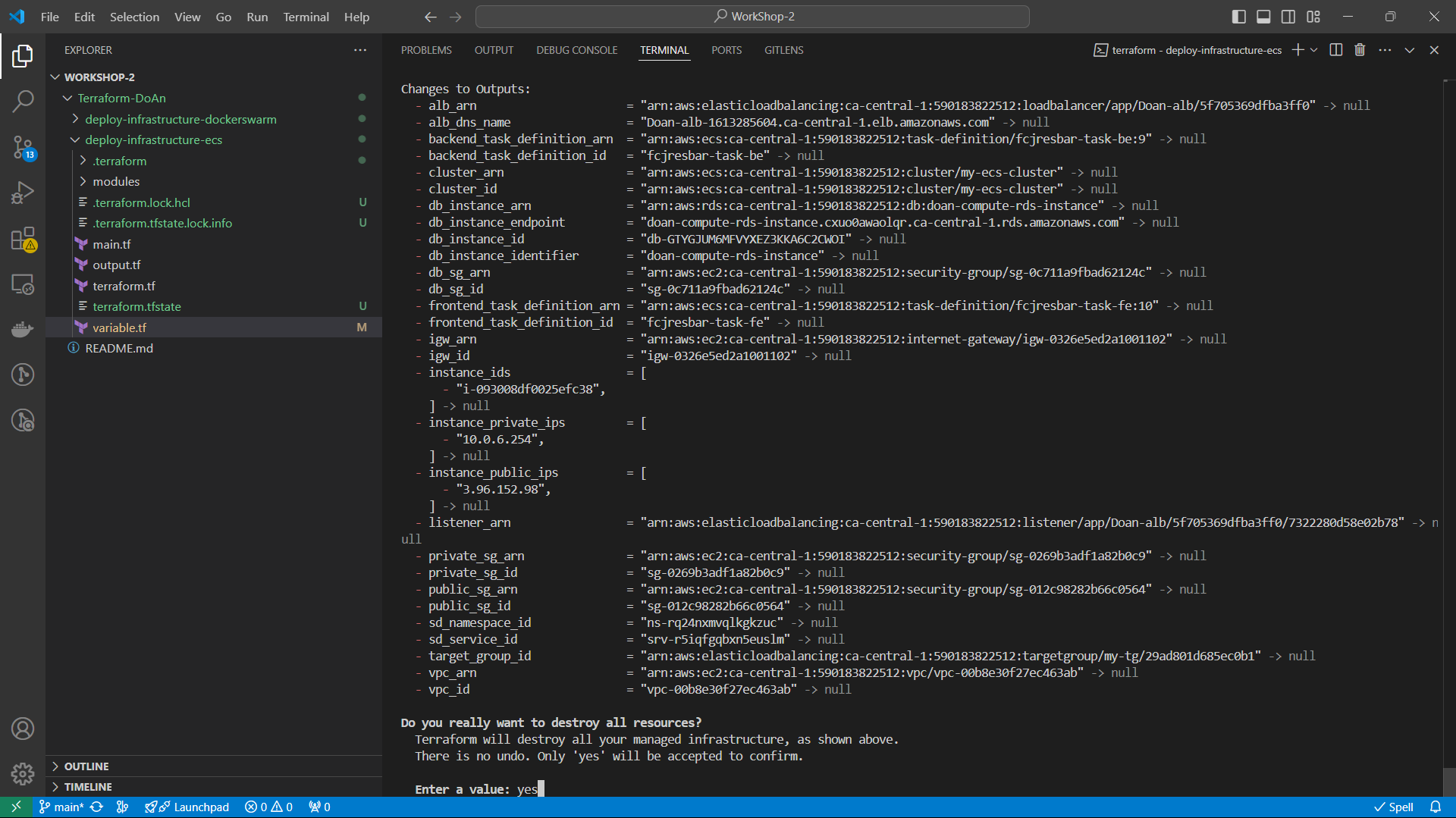The height and width of the screenshot is (818, 1456).
Task: Open remote window button in status bar
Action: coord(16,807)
